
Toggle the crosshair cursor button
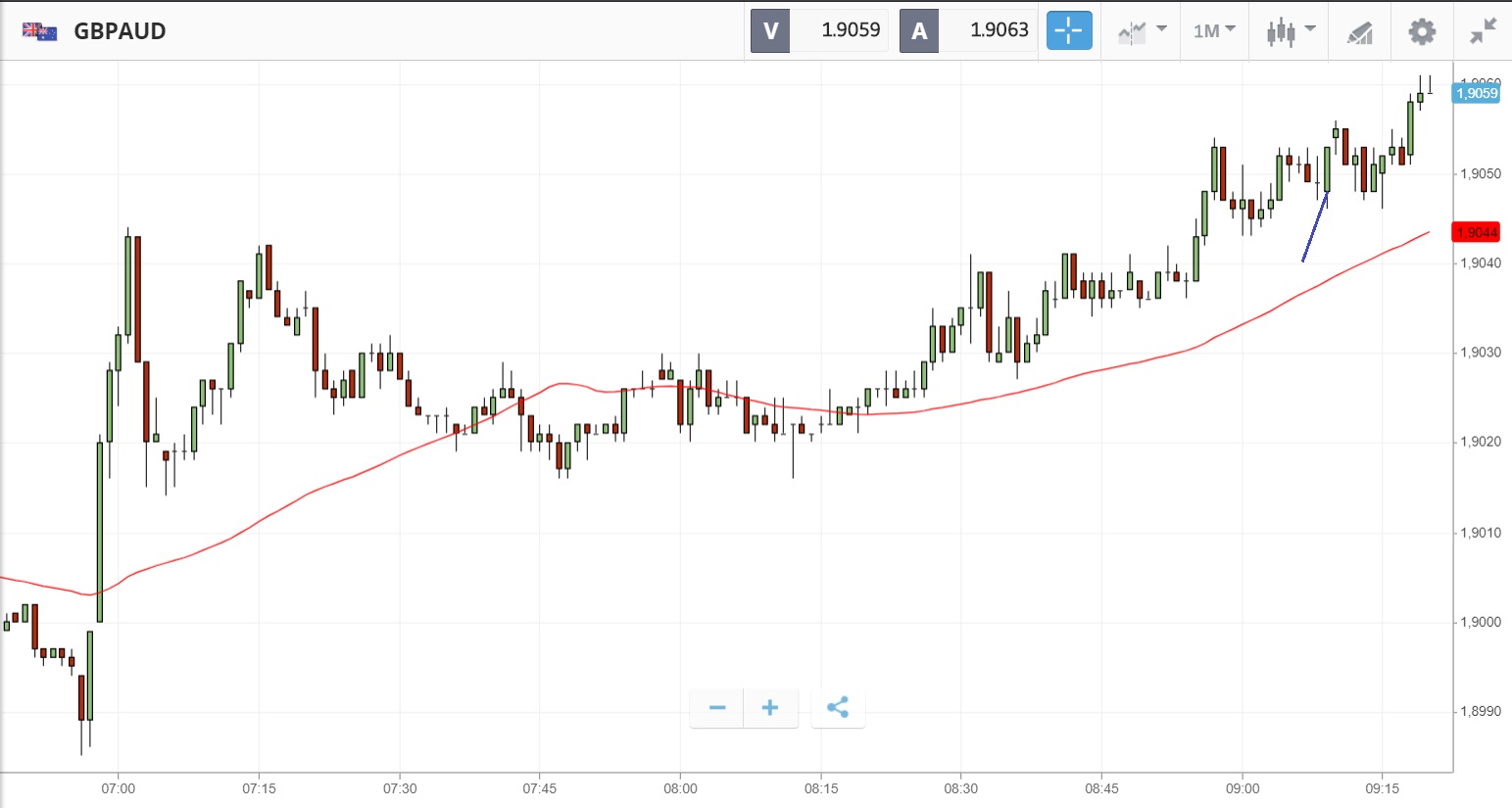(1068, 30)
